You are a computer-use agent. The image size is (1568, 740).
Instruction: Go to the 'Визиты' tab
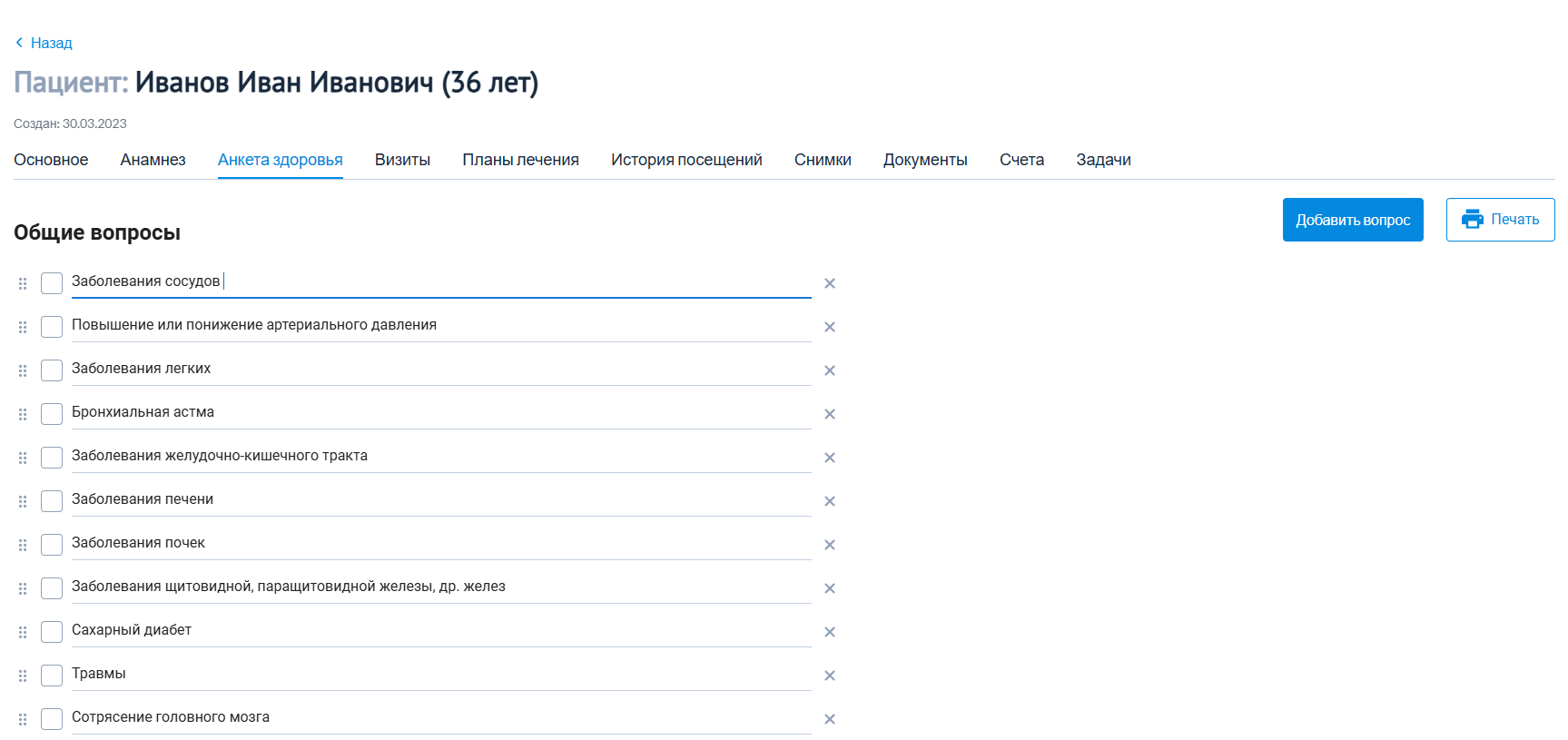(x=402, y=160)
